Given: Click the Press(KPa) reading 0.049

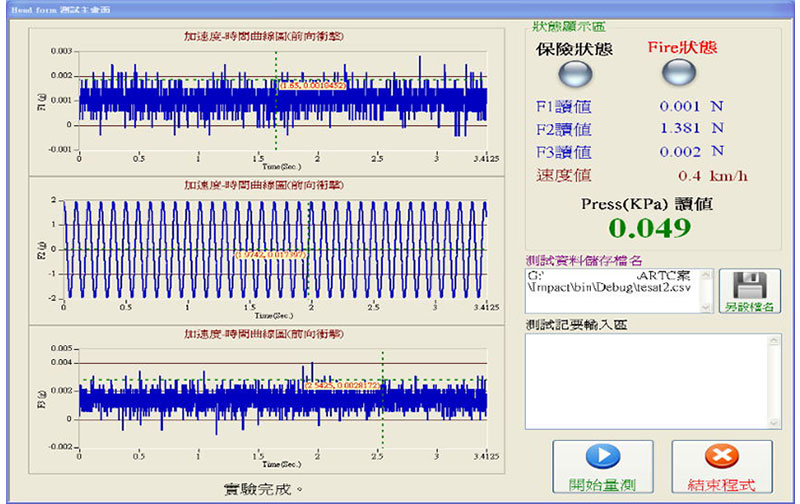Looking at the screenshot, I should (x=651, y=227).
